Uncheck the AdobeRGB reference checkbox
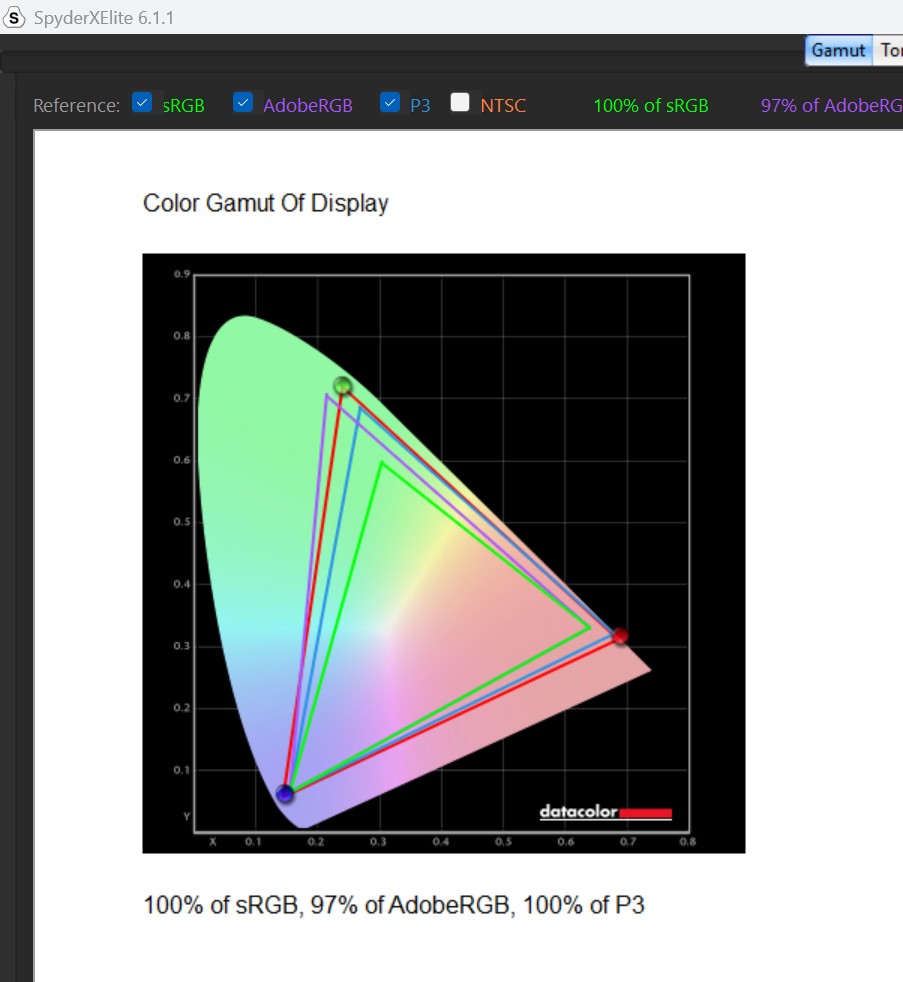The width and height of the screenshot is (903, 982). click(243, 103)
